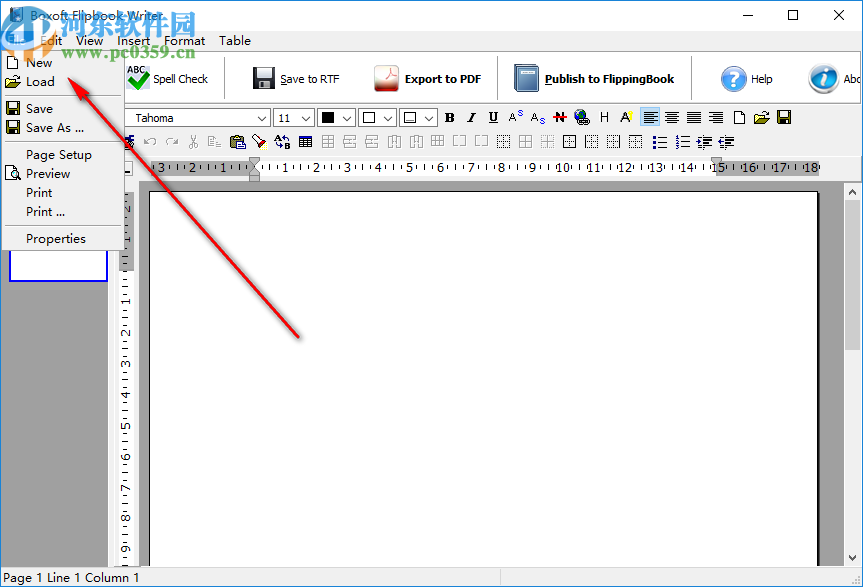
Task: Run Spell Check from the toolbar
Action: coord(171,78)
